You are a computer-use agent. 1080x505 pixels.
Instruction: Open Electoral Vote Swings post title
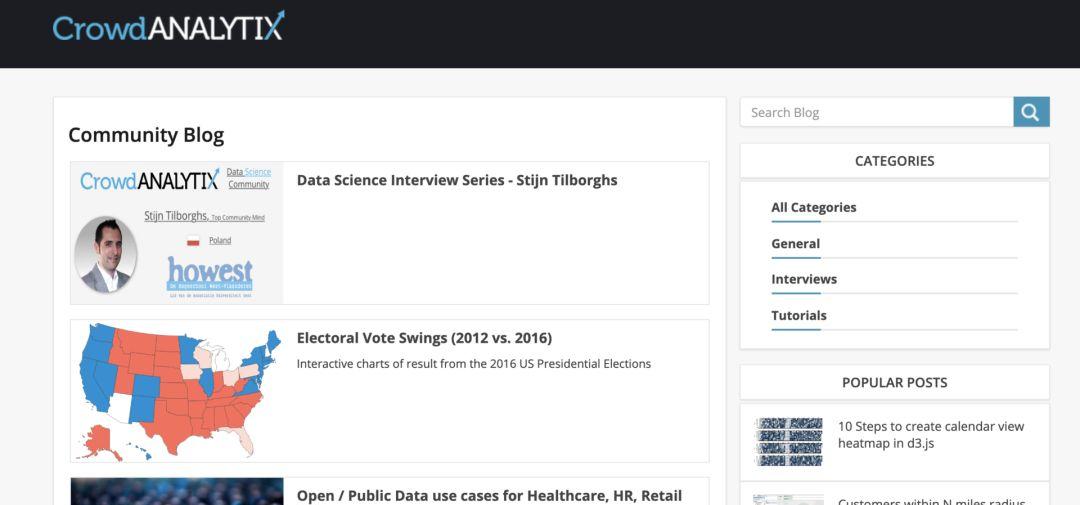424,338
